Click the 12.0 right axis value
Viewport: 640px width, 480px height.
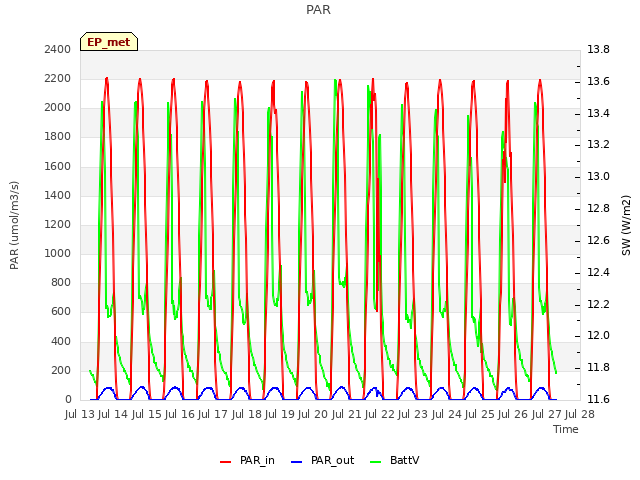[598, 336]
